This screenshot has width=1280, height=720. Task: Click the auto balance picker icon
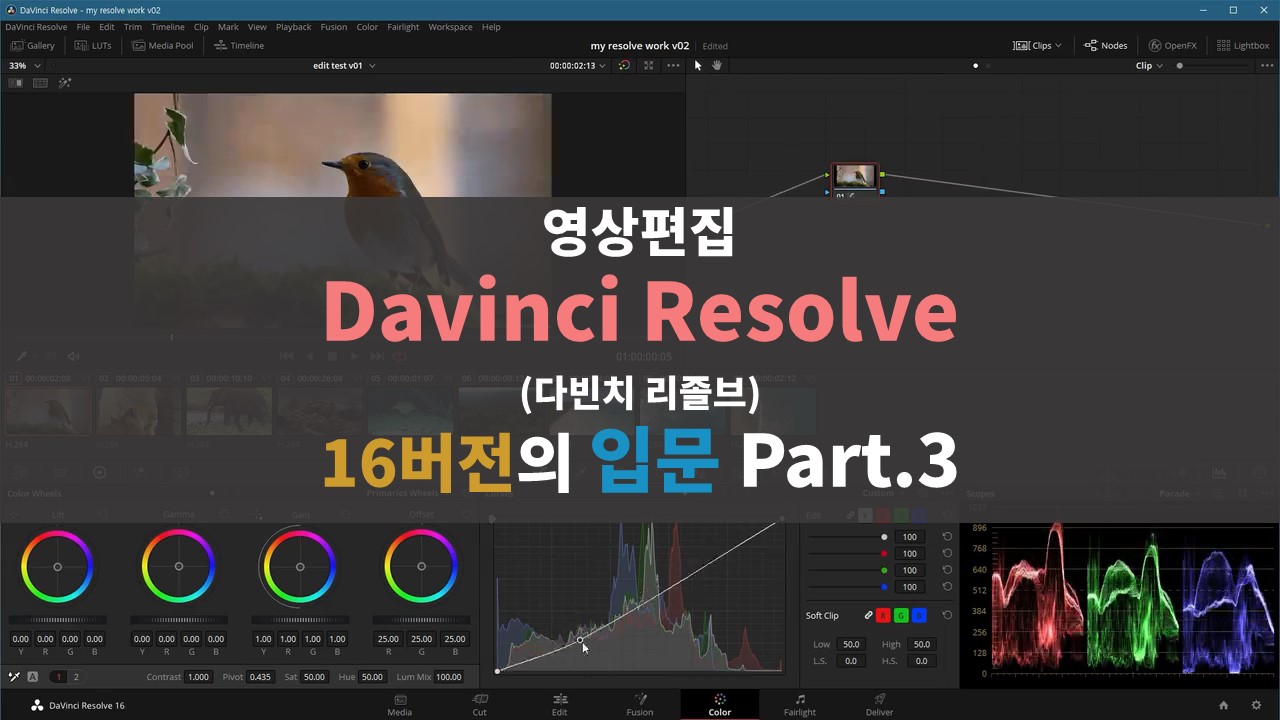[x=14, y=677]
